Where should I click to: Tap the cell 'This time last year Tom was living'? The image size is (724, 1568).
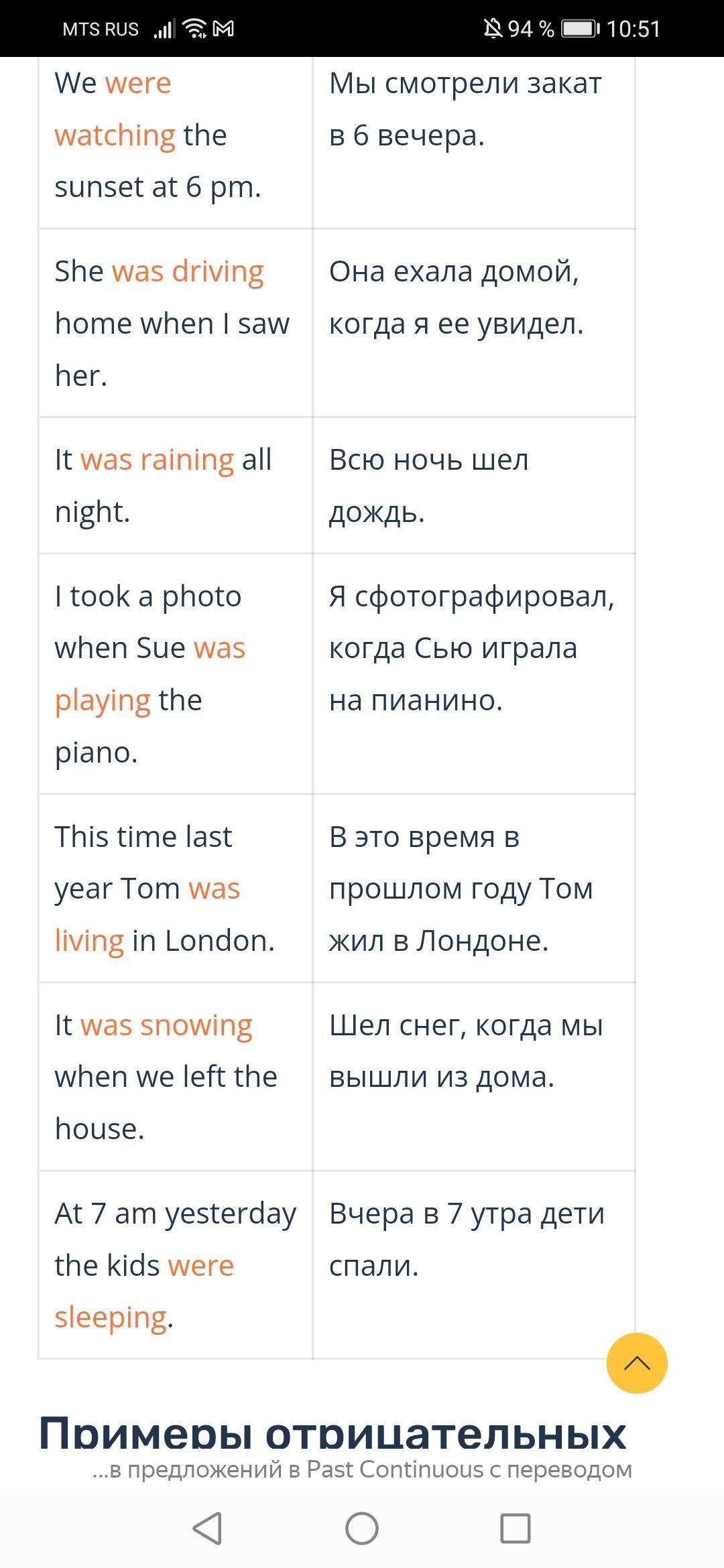176,889
